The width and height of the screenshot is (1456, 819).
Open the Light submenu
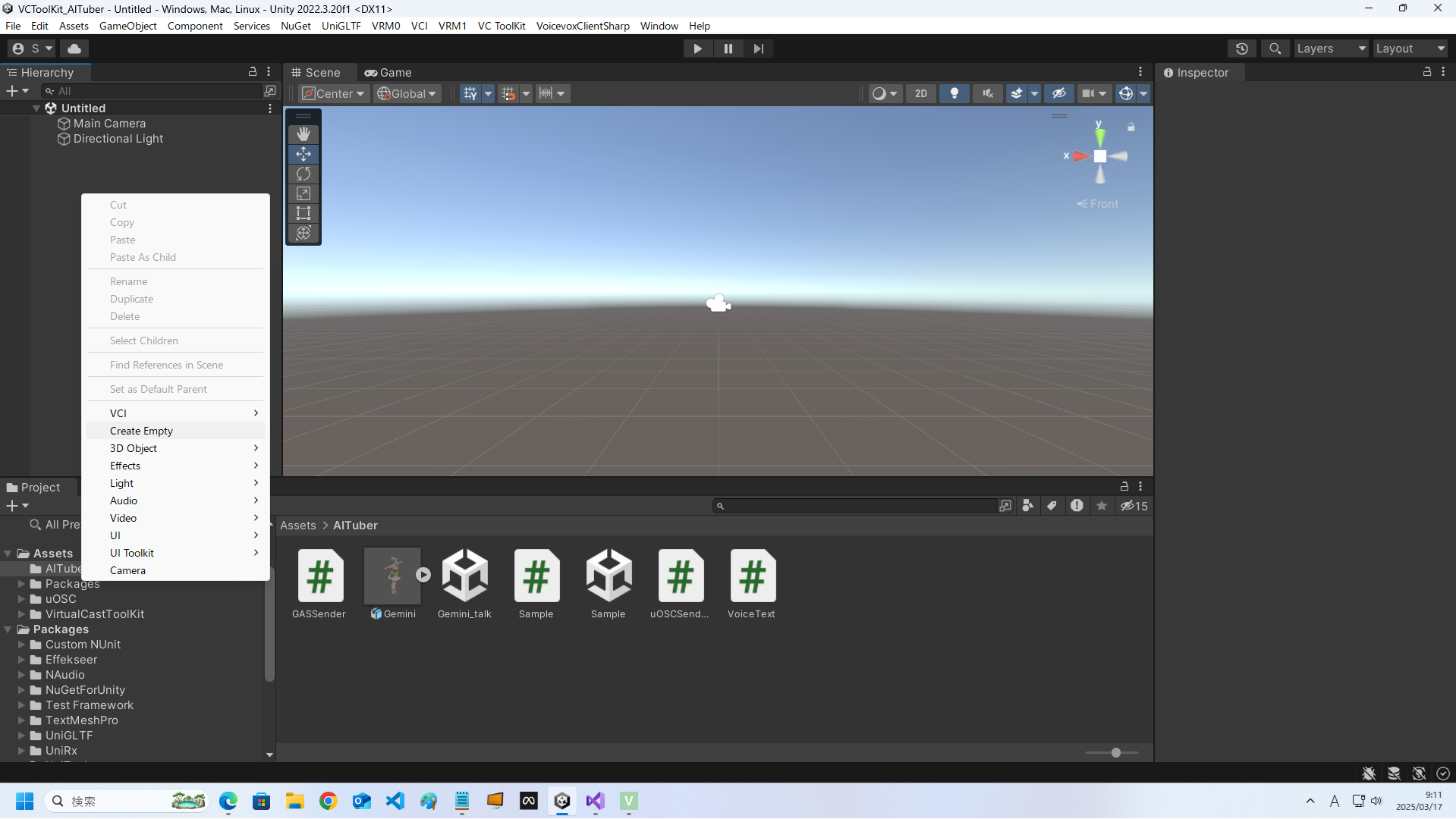[175, 483]
